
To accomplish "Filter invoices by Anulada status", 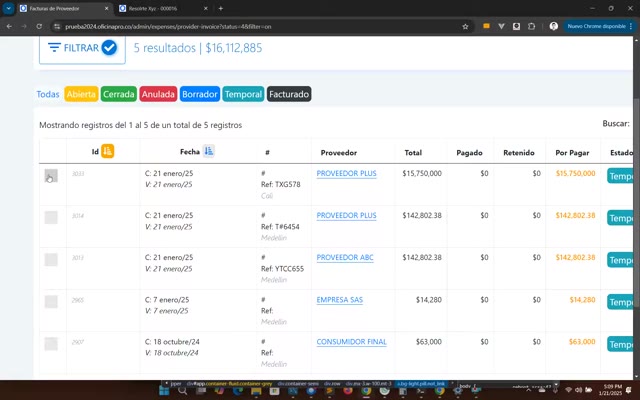I will click(x=158, y=94).
